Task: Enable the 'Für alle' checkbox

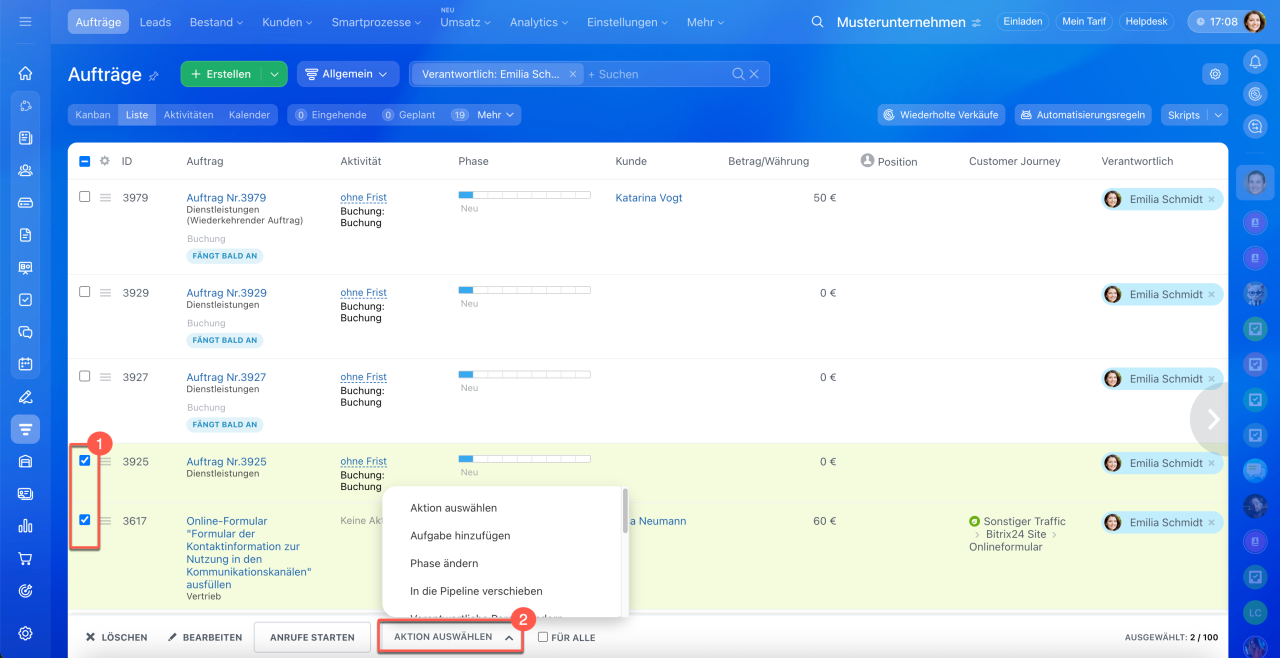Action: pyautogui.click(x=543, y=637)
